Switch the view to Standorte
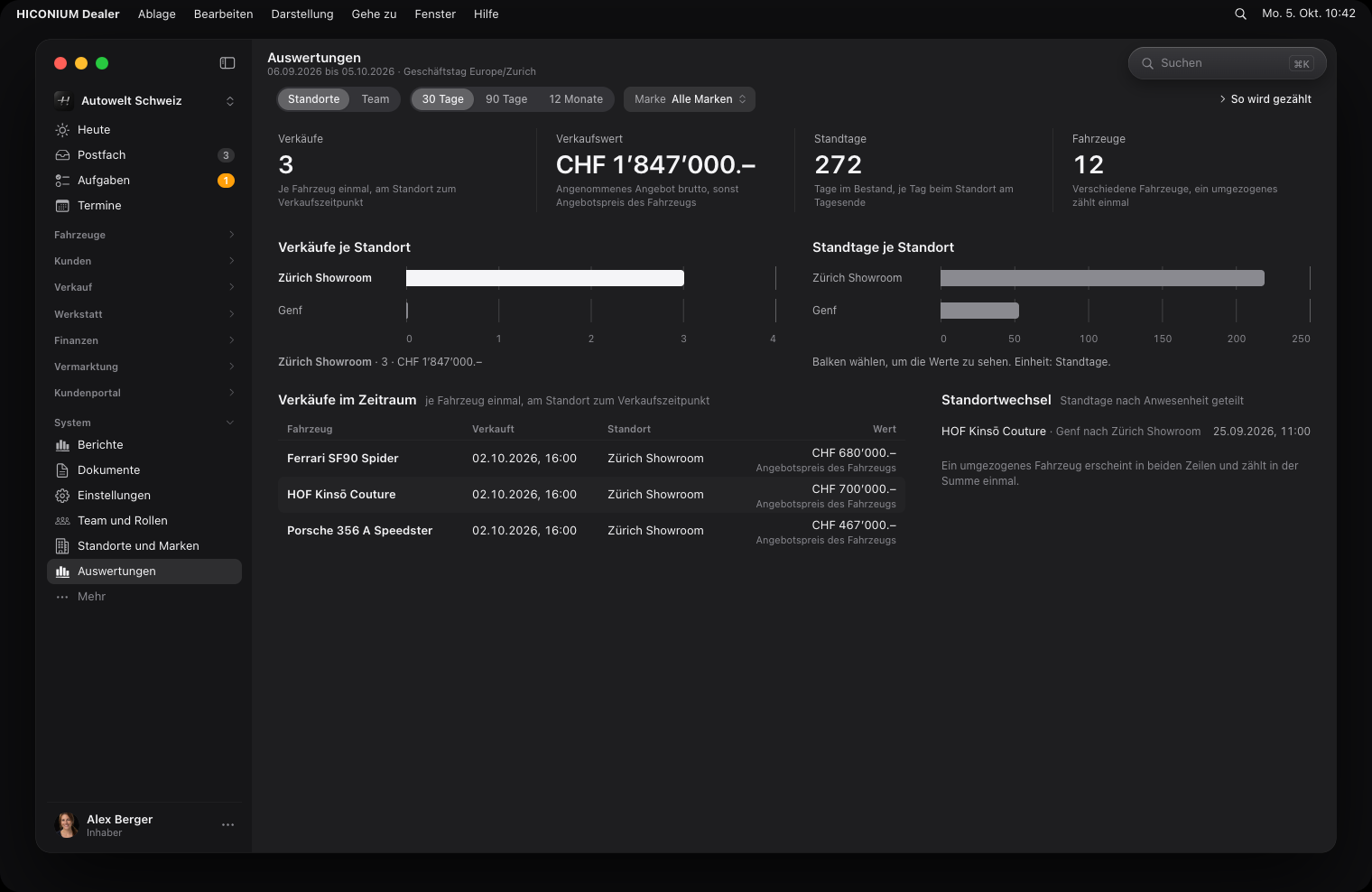The image size is (1372, 892). click(x=313, y=99)
